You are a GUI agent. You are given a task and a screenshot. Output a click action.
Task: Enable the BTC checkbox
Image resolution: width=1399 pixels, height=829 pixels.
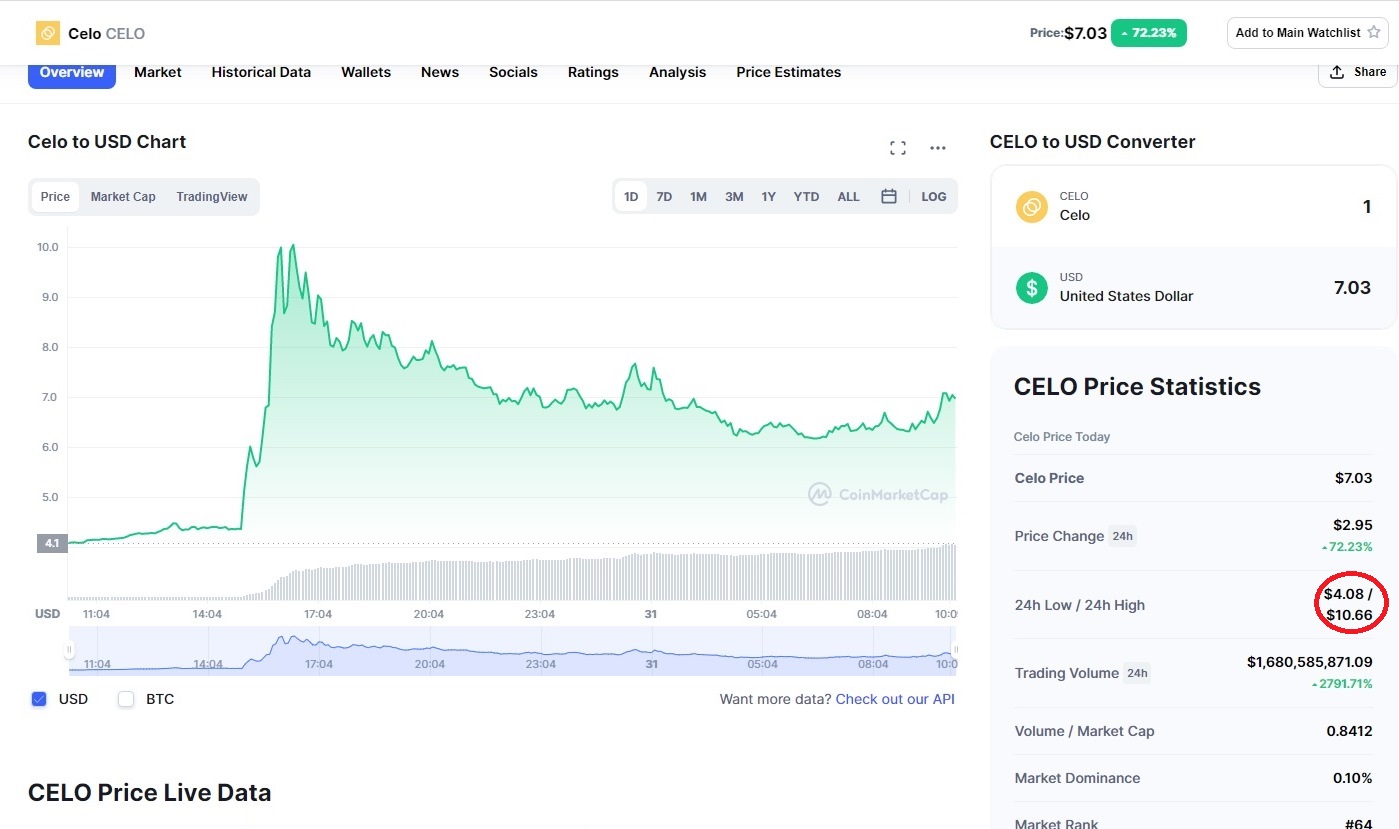point(126,699)
